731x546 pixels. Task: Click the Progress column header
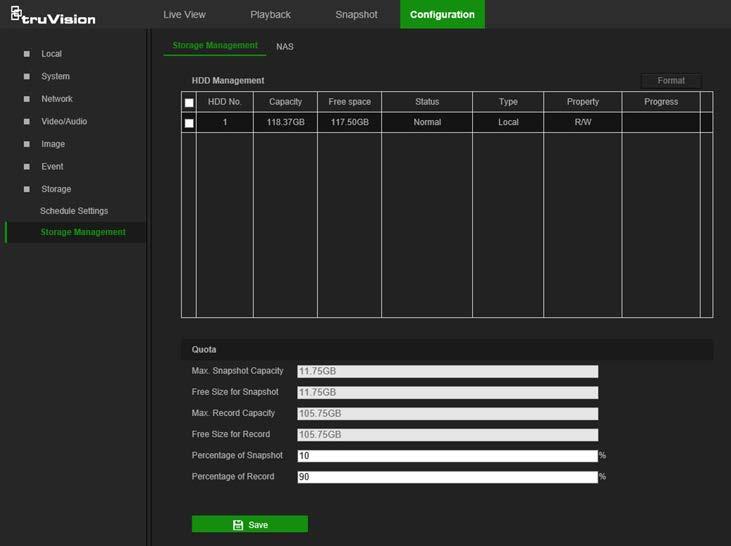coord(661,102)
